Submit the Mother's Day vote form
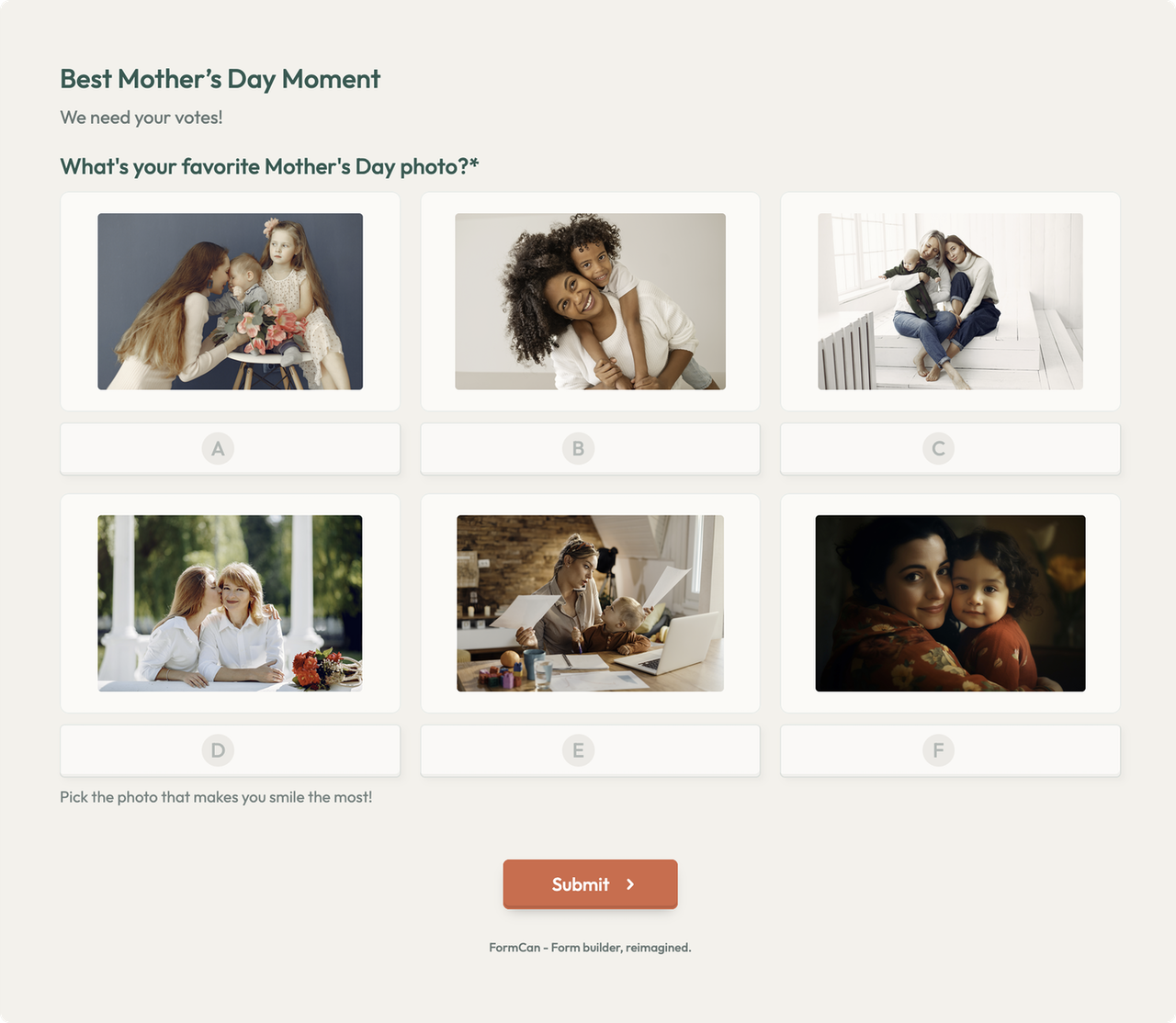 click(590, 884)
